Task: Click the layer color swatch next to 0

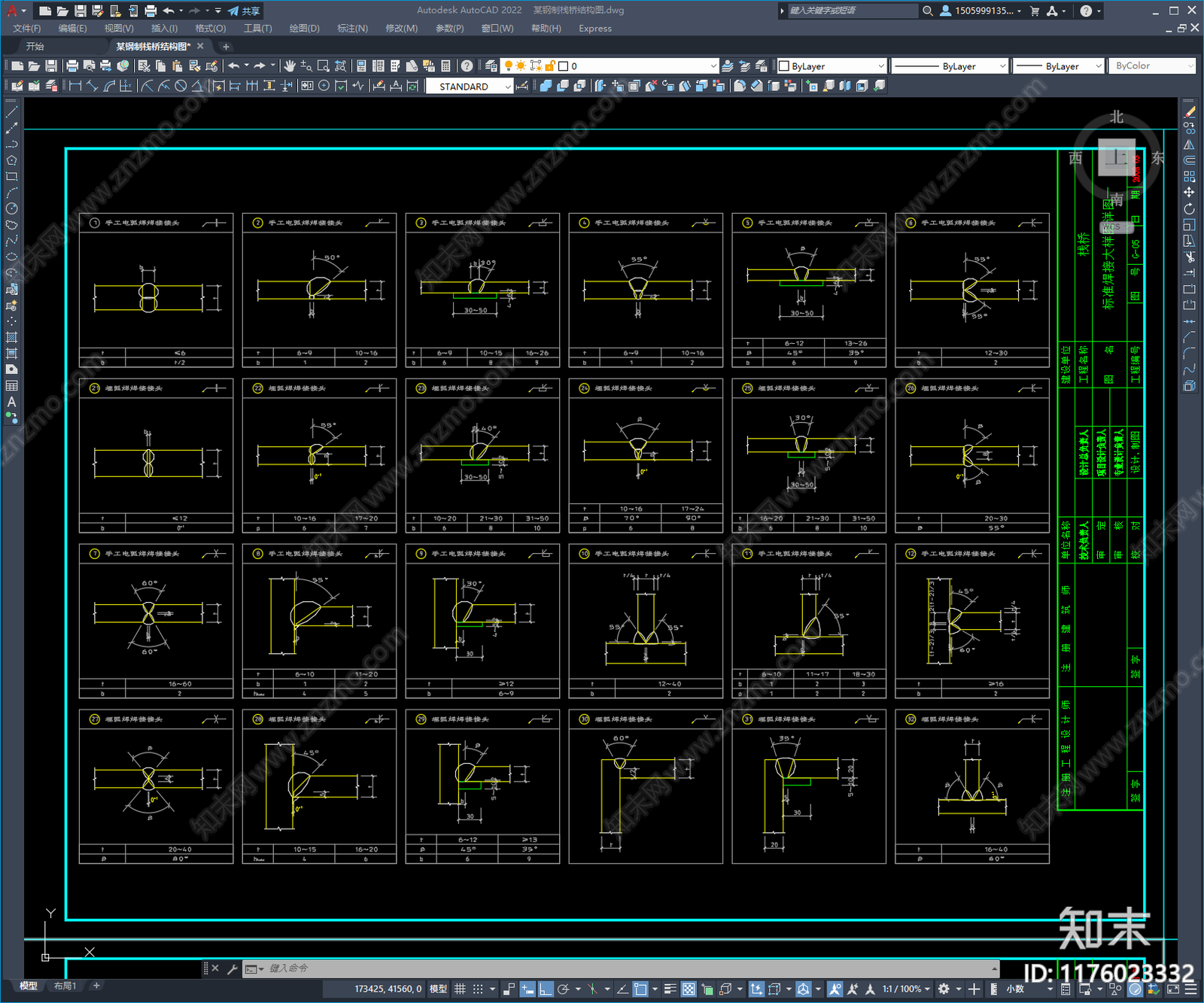Action: click(564, 66)
